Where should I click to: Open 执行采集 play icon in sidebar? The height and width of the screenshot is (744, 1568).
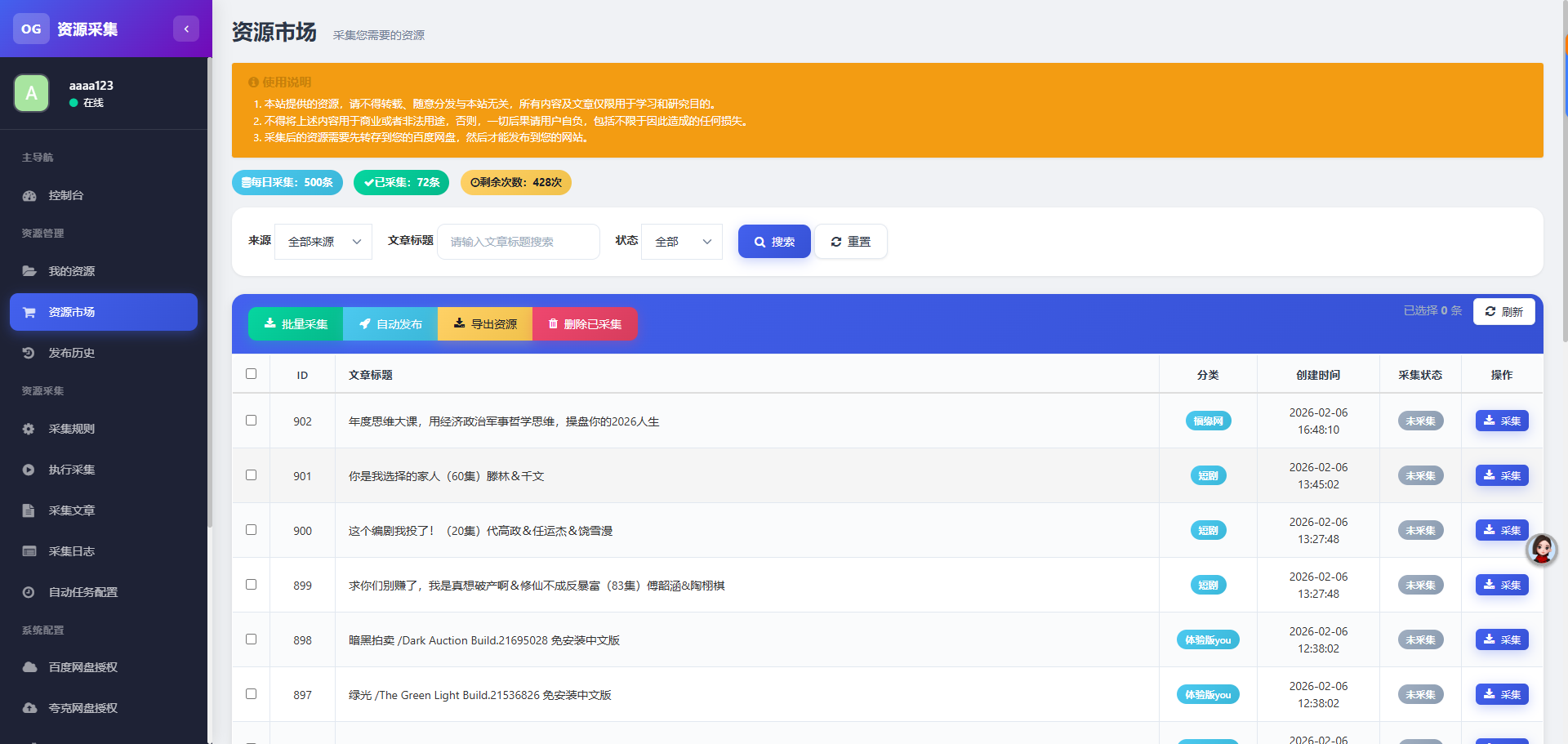click(29, 470)
